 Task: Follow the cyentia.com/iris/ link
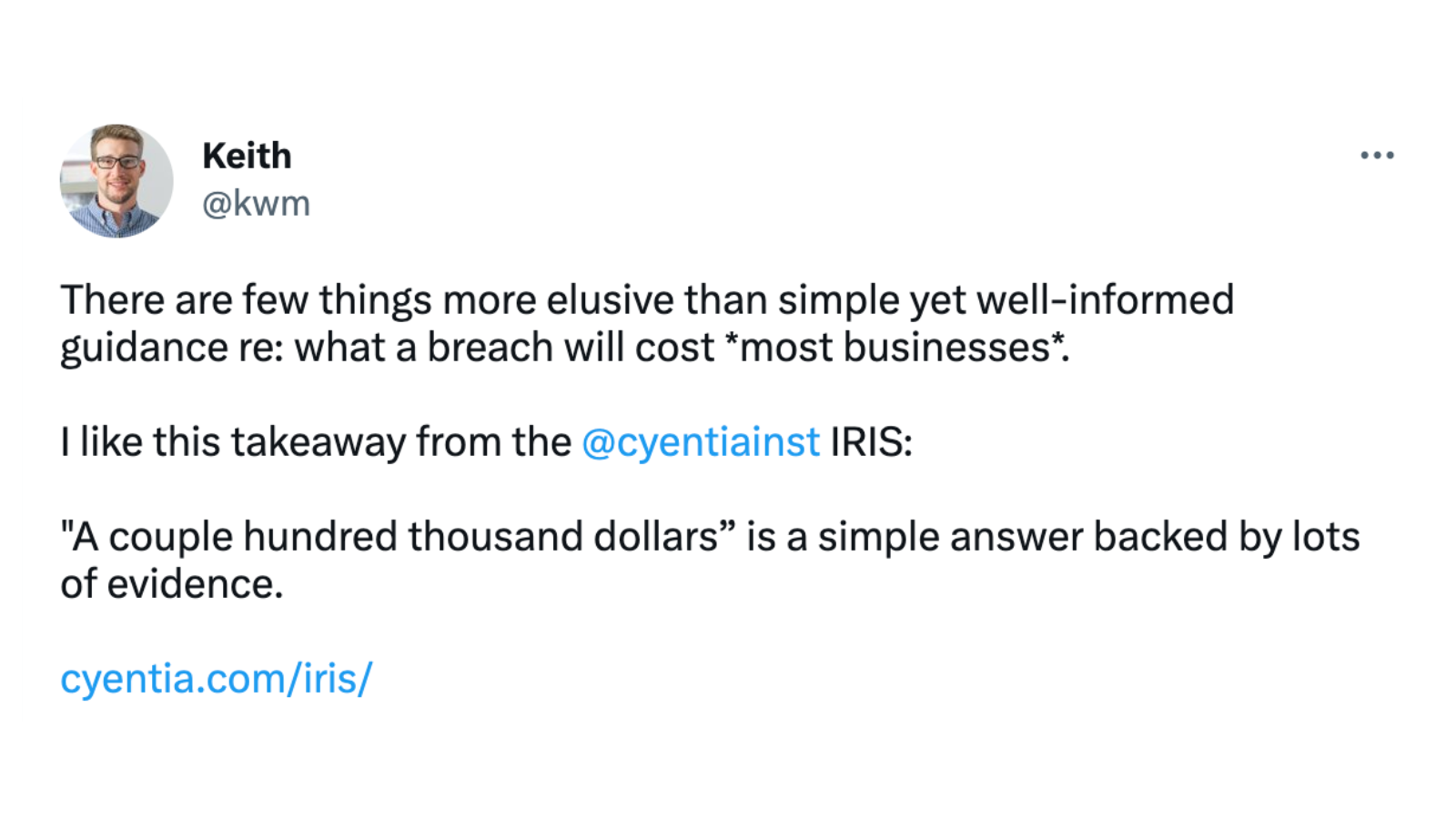217,679
